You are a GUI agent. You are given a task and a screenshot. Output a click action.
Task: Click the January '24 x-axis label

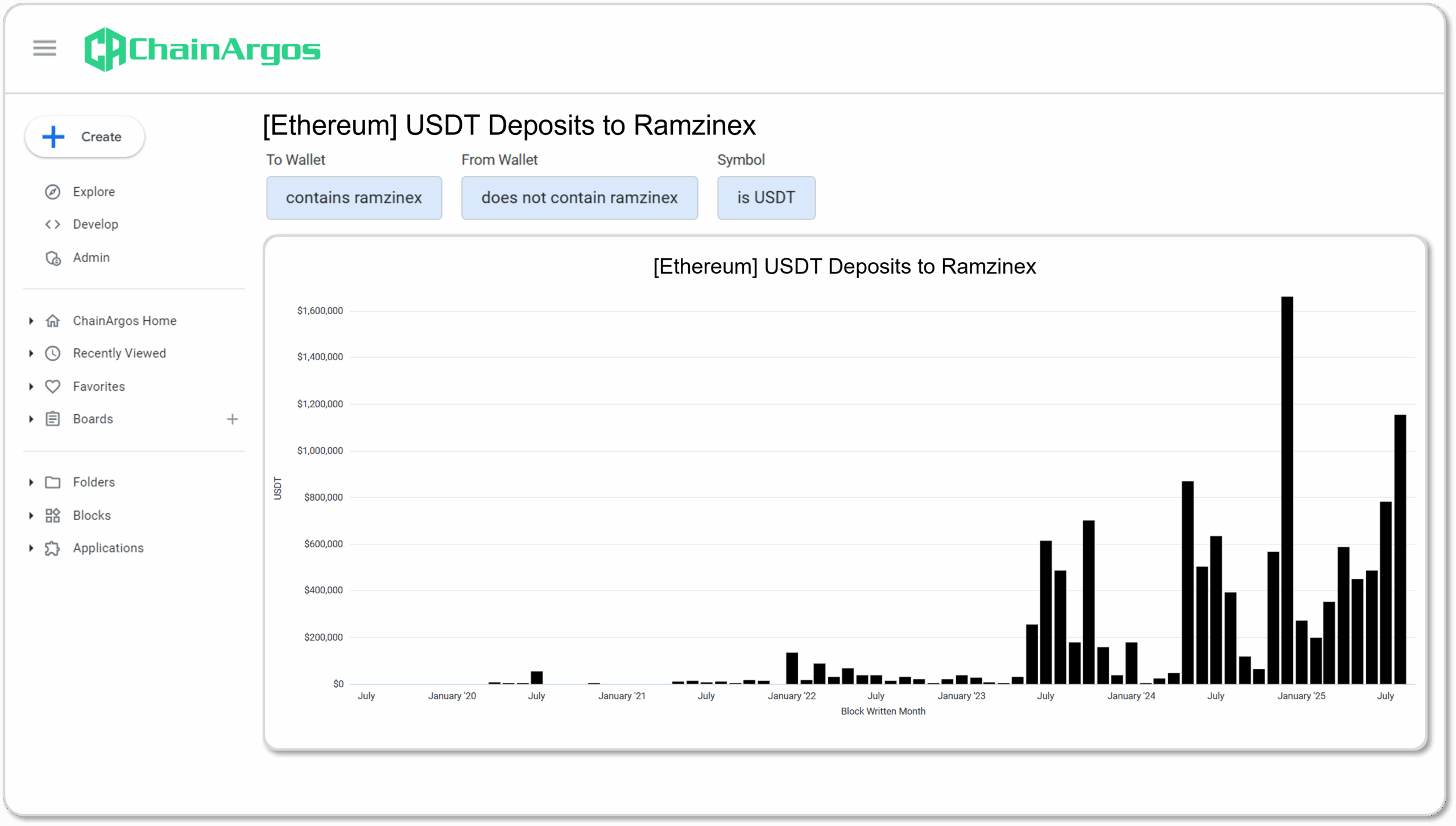[x=1131, y=696]
